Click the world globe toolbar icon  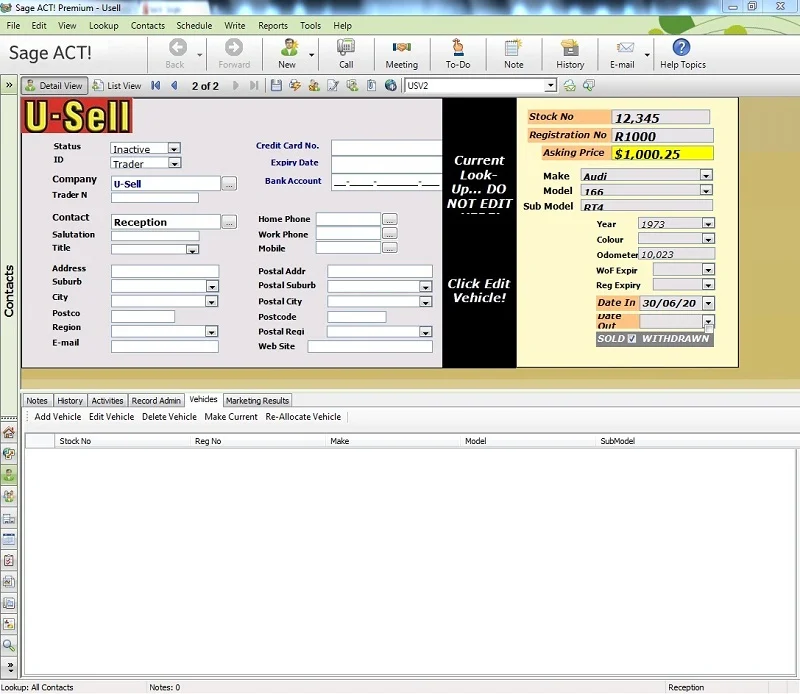click(391, 86)
